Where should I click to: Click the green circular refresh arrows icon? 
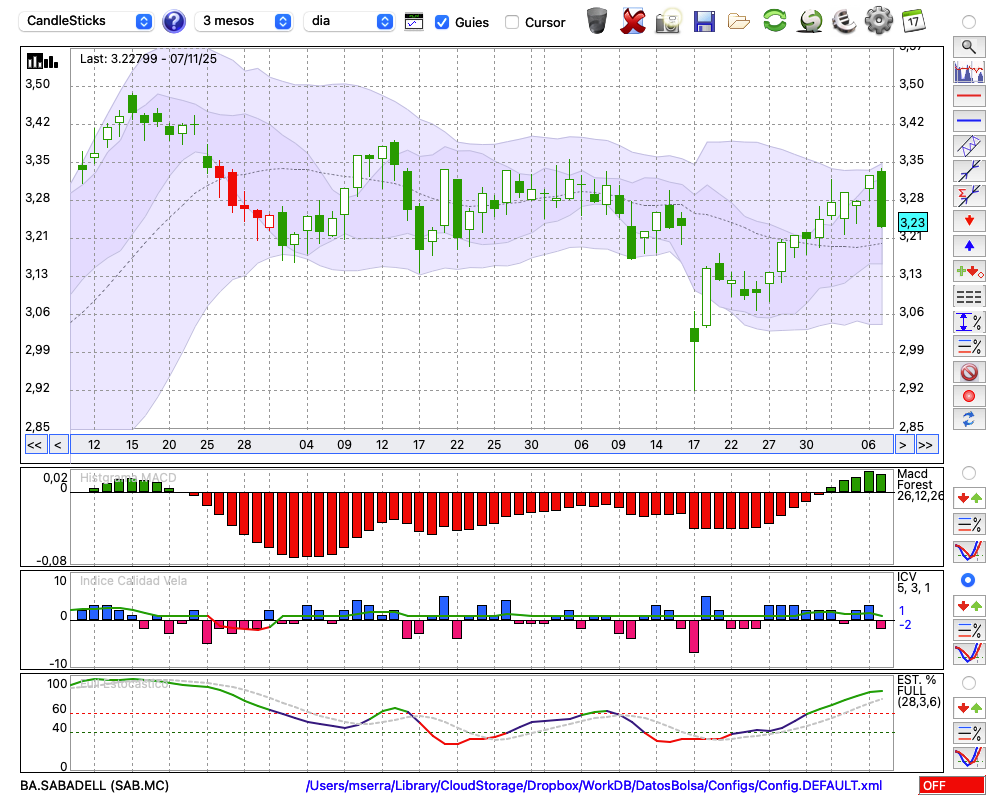pyautogui.click(x=774, y=21)
